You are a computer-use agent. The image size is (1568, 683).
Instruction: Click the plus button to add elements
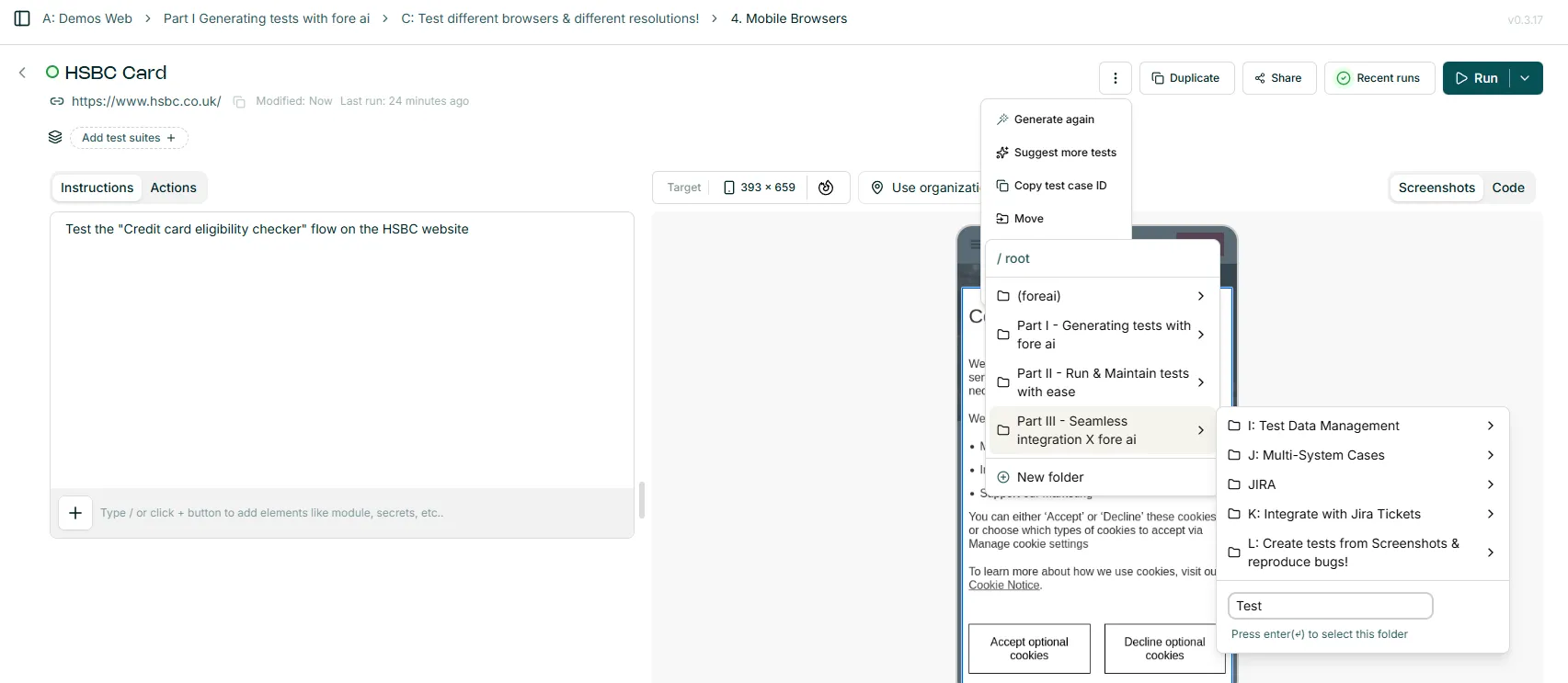75,513
